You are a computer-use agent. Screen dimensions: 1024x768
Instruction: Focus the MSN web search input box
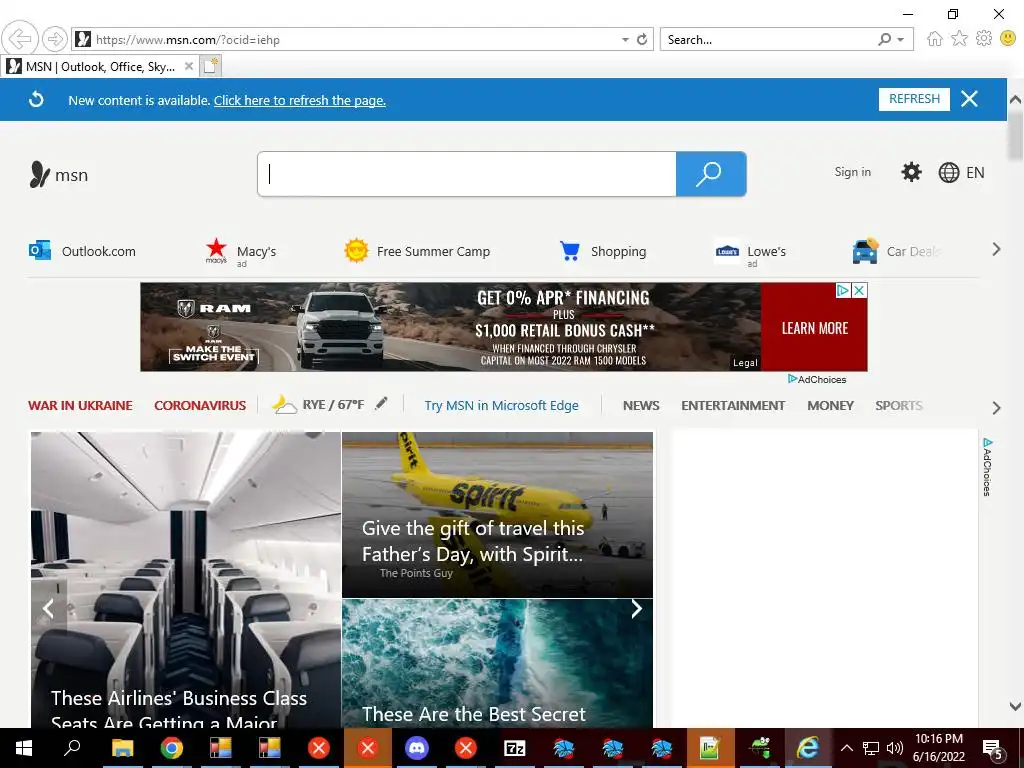467,174
